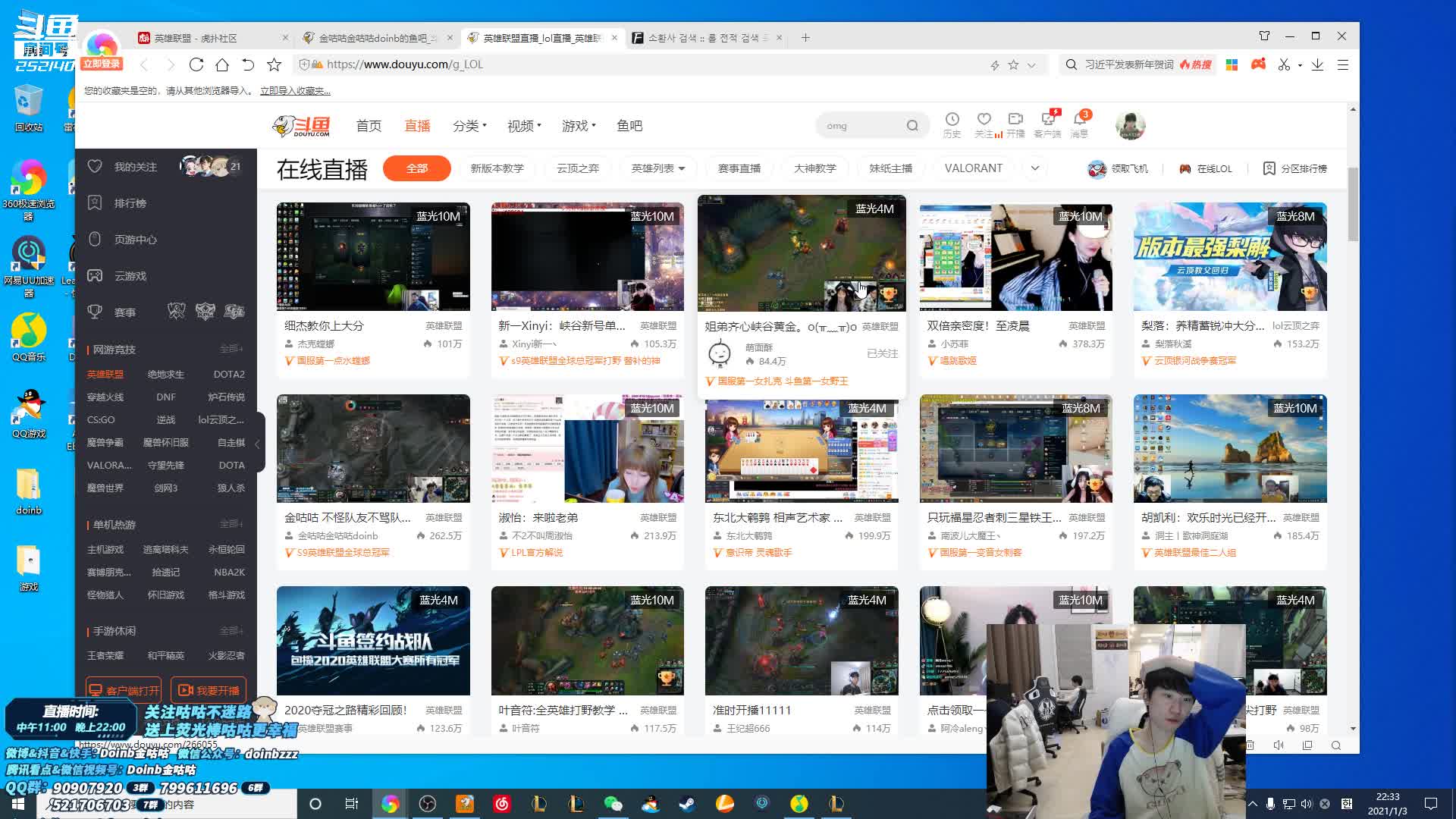The width and height of the screenshot is (1456, 819).
Task: Open the lightning speed-mode icon in address bar
Action: (x=995, y=65)
